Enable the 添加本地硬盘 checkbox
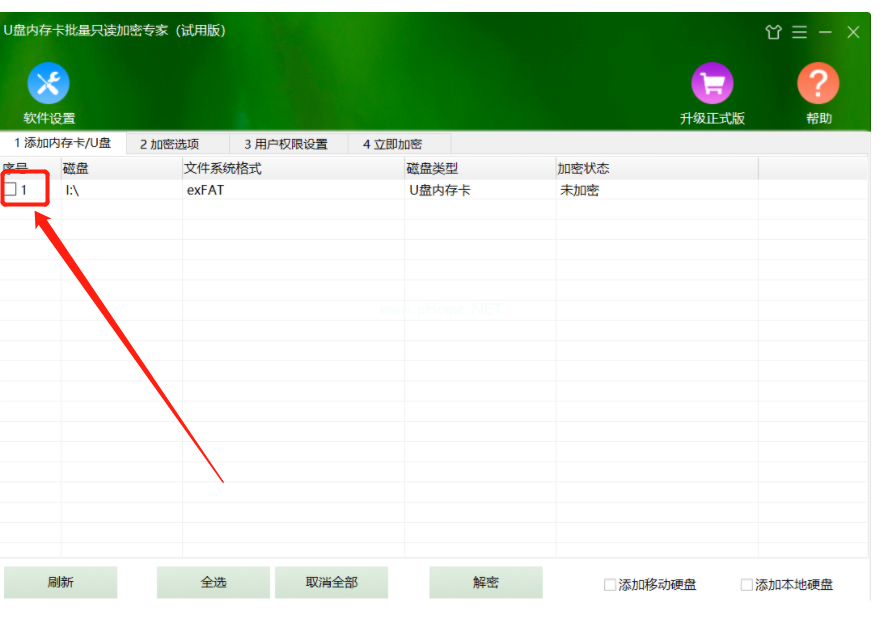 [x=746, y=583]
